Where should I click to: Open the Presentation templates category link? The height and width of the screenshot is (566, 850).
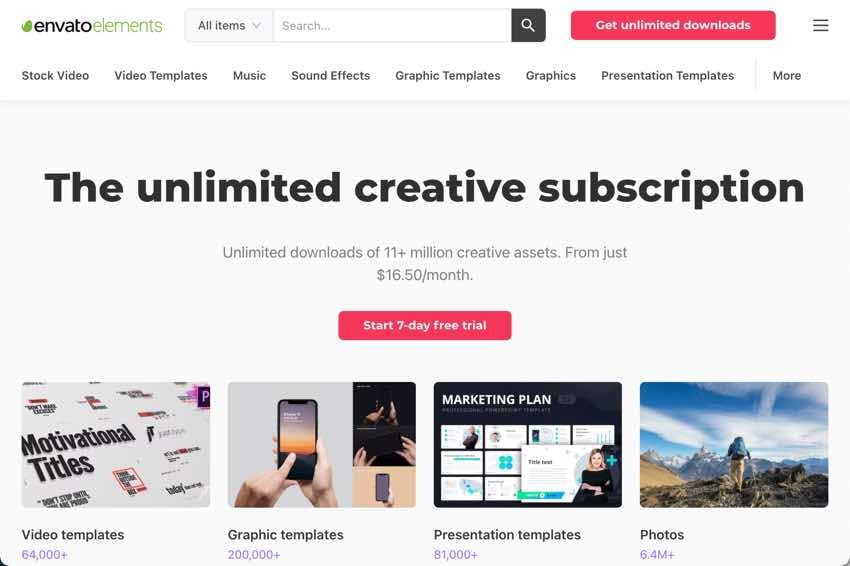tap(507, 535)
